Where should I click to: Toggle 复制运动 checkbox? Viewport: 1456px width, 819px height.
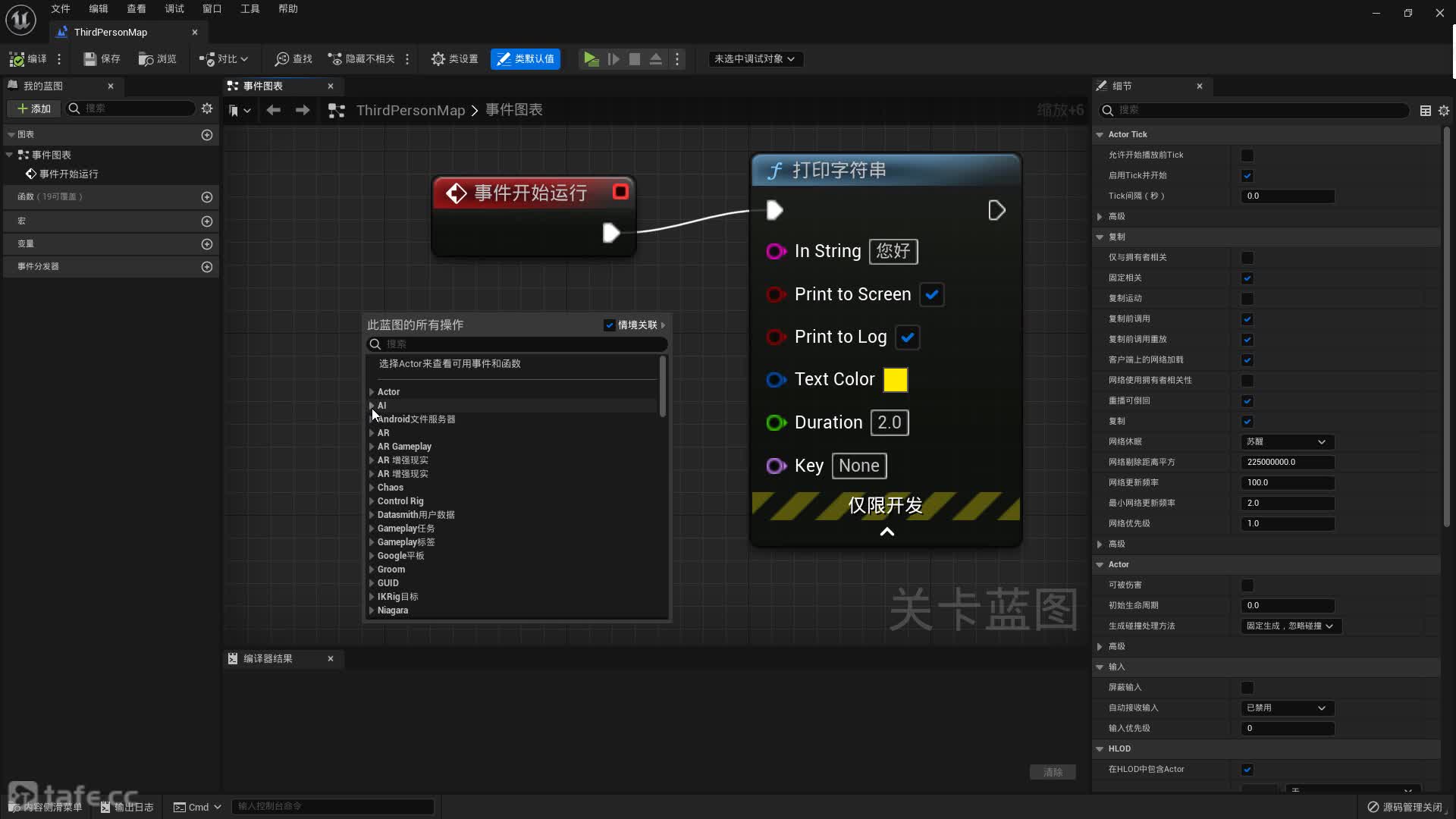[1247, 299]
